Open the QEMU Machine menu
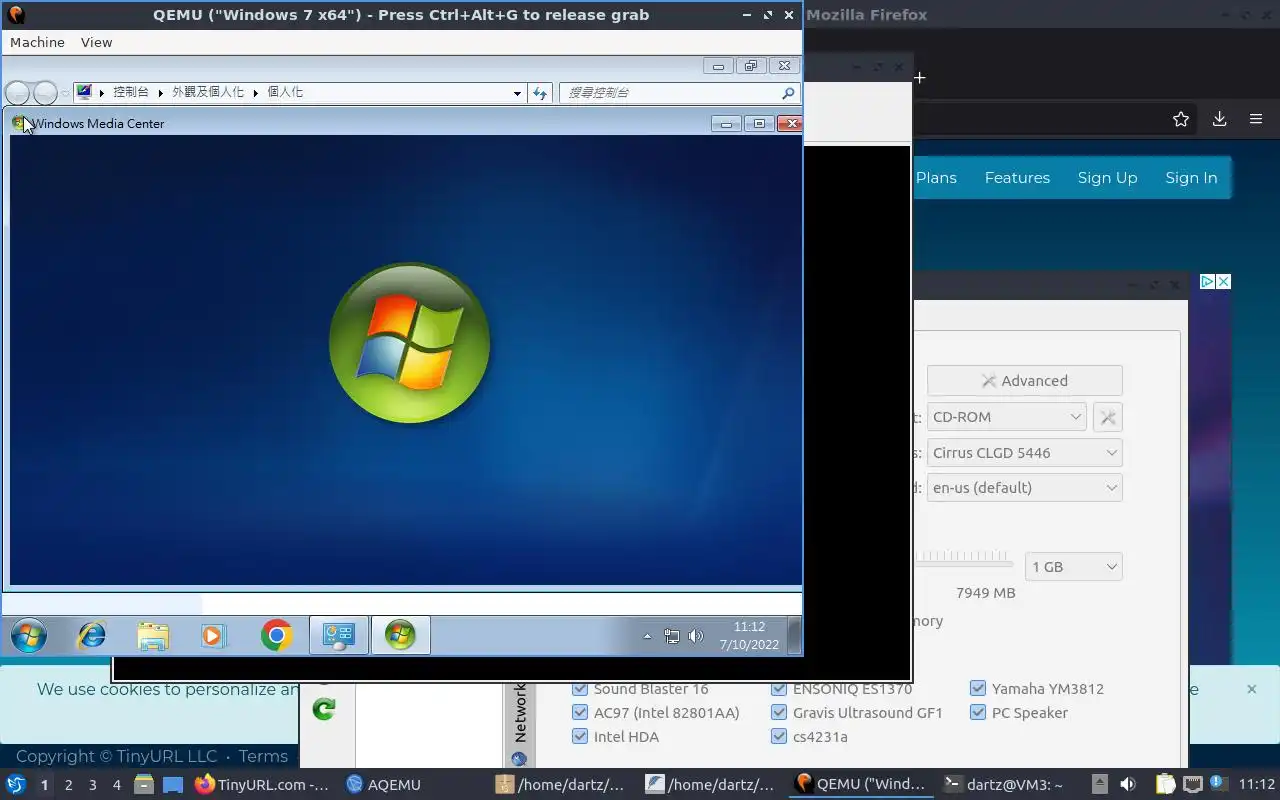The height and width of the screenshot is (800, 1280). click(x=37, y=42)
